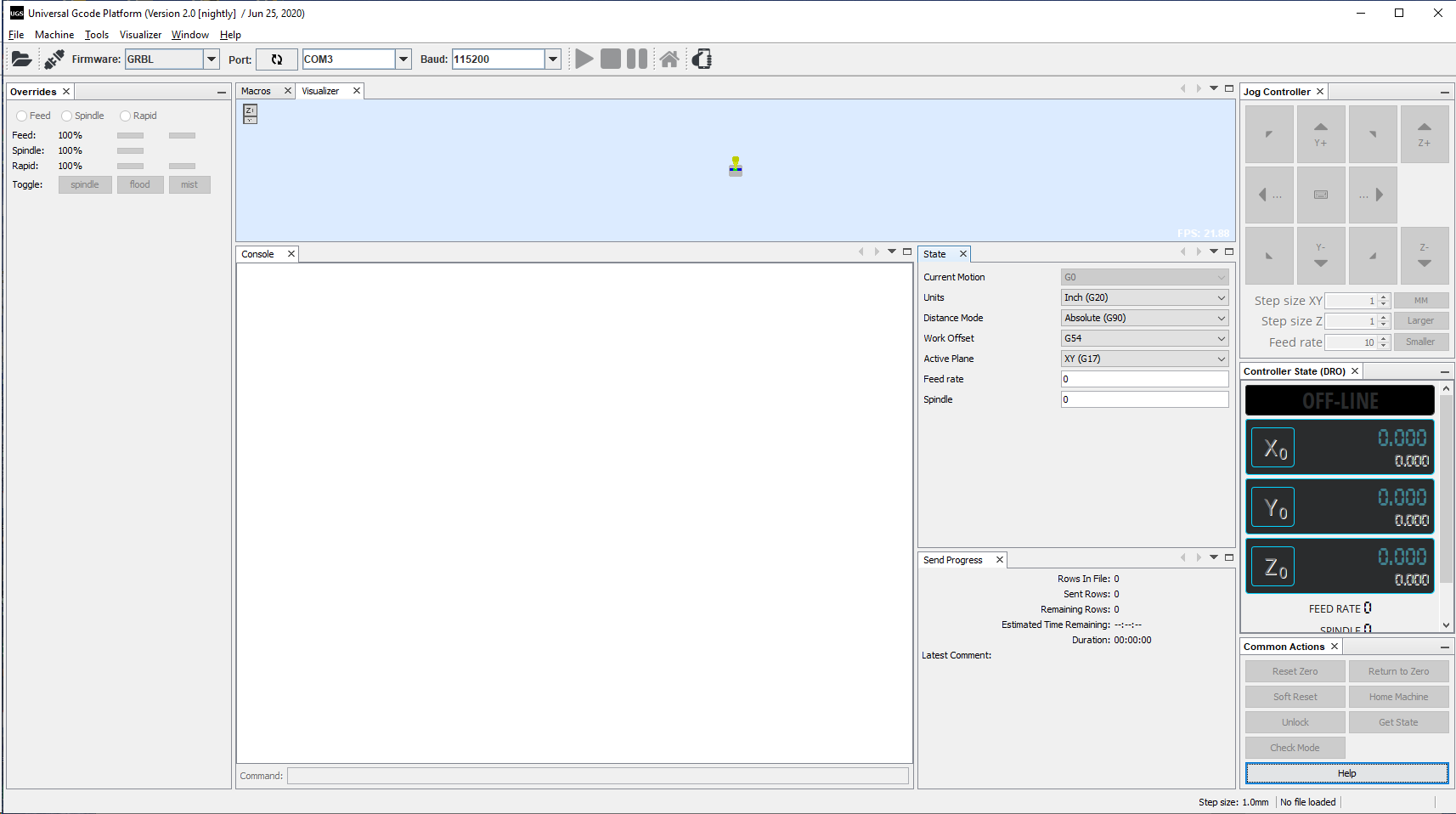Select the Rapid override radio button
The image size is (1456, 814).
click(125, 116)
